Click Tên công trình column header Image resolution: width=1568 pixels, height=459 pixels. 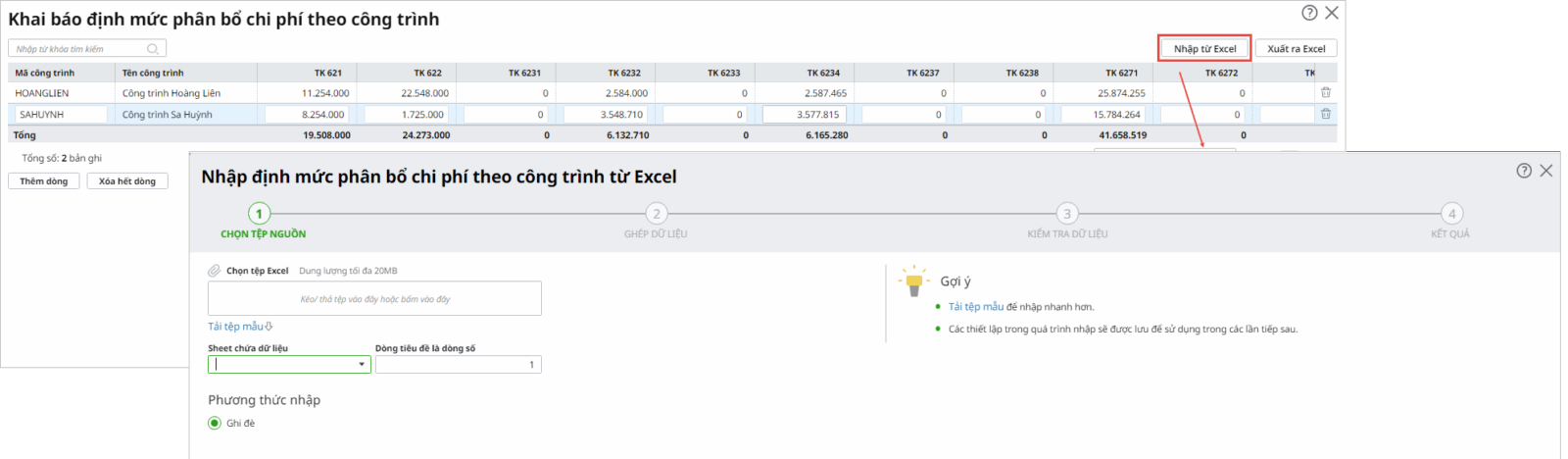[x=186, y=73]
